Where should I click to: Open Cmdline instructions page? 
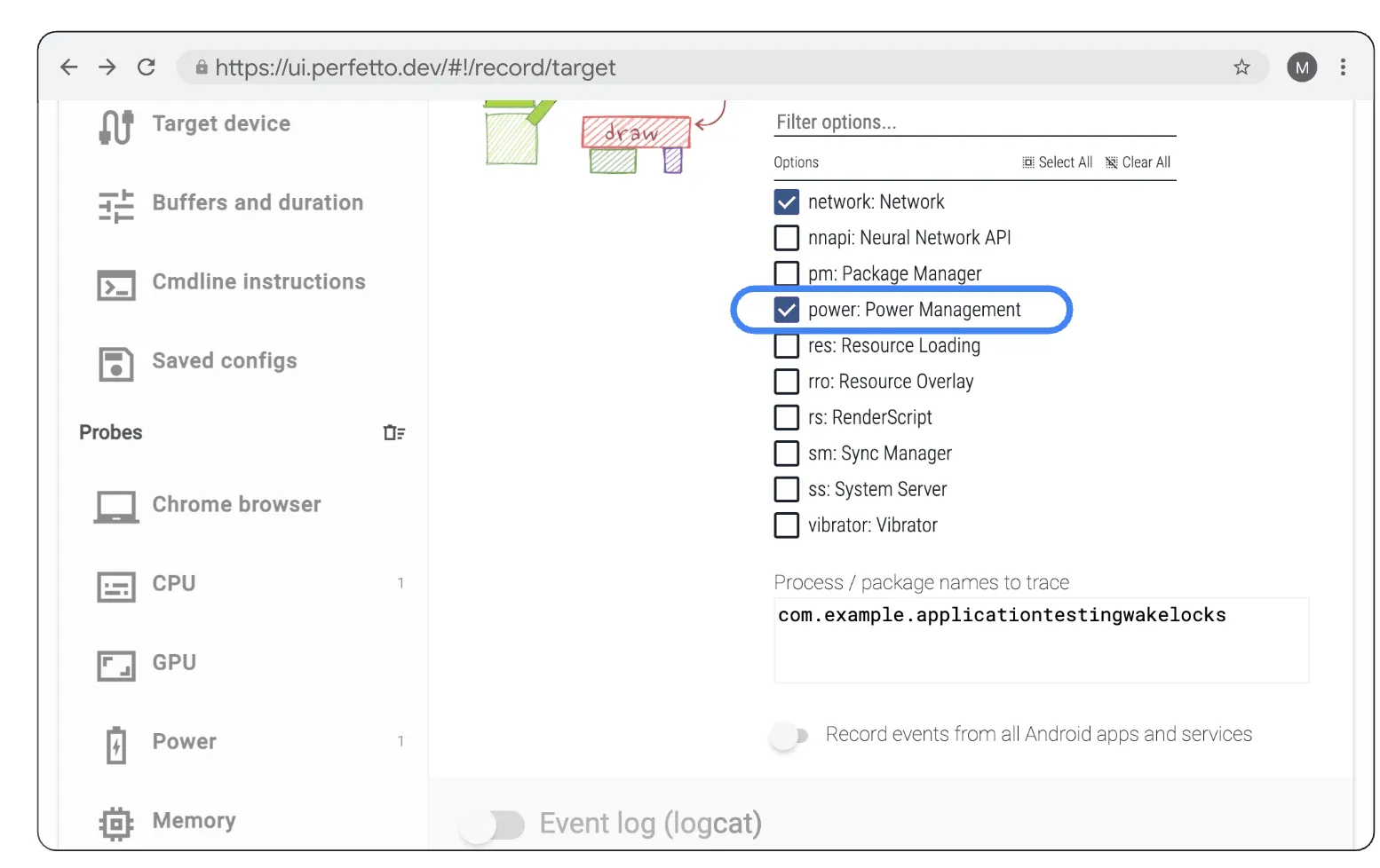pos(258,282)
